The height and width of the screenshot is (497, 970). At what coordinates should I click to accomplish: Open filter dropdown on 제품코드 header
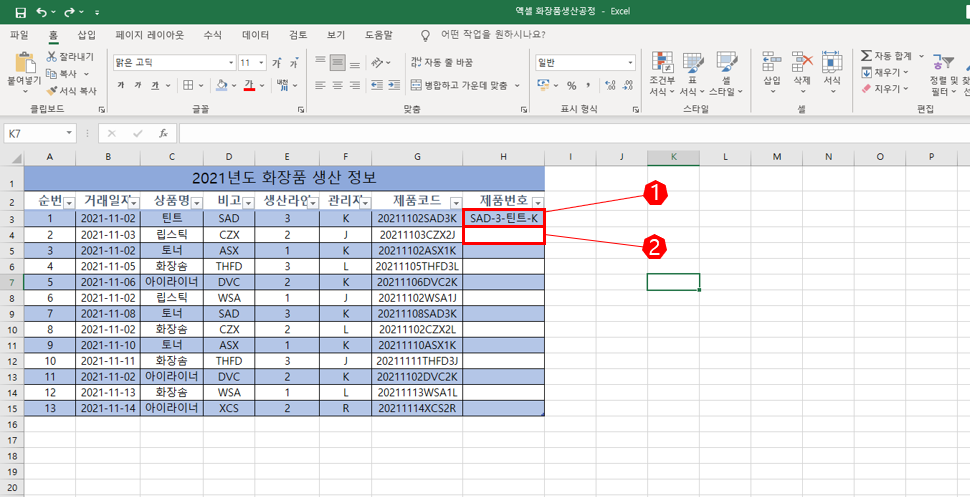coord(456,203)
